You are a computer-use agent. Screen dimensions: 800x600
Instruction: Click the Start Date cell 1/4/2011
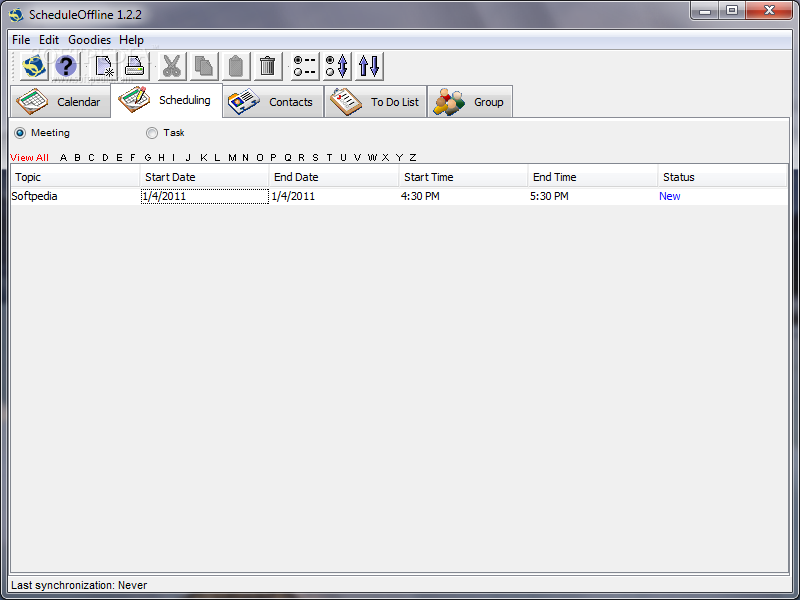[x=205, y=196]
